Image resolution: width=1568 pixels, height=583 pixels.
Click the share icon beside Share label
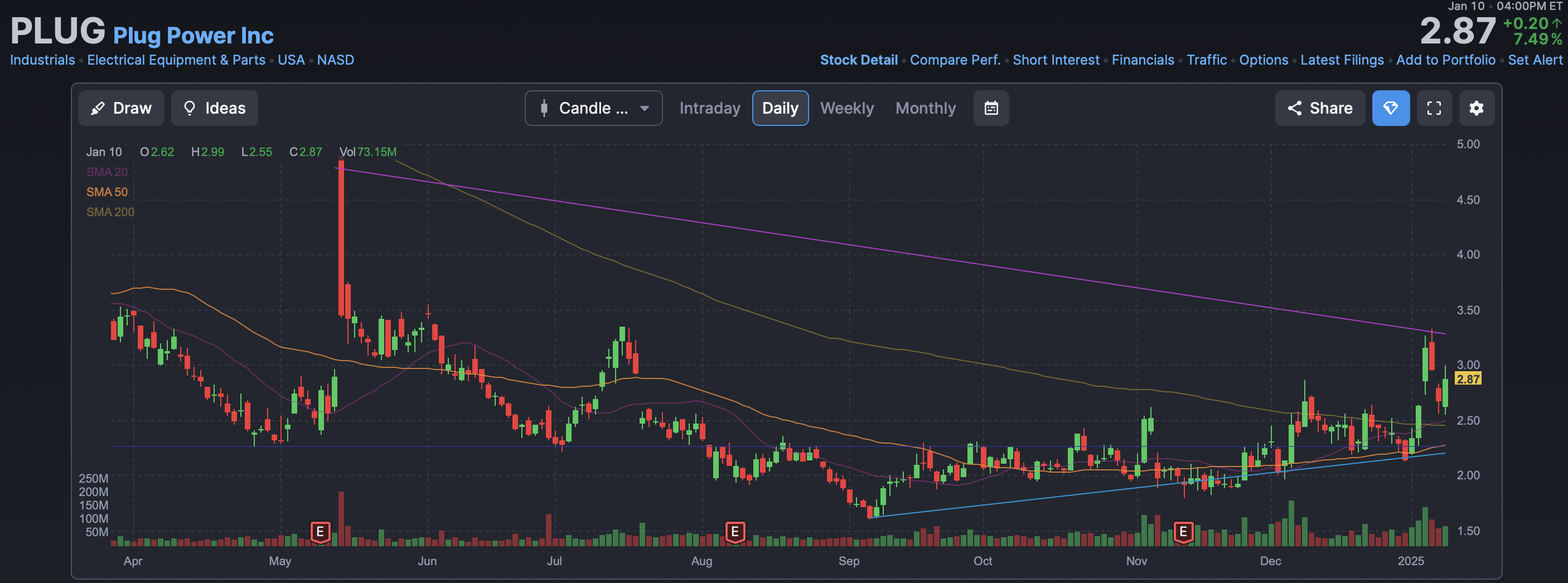1295,108
